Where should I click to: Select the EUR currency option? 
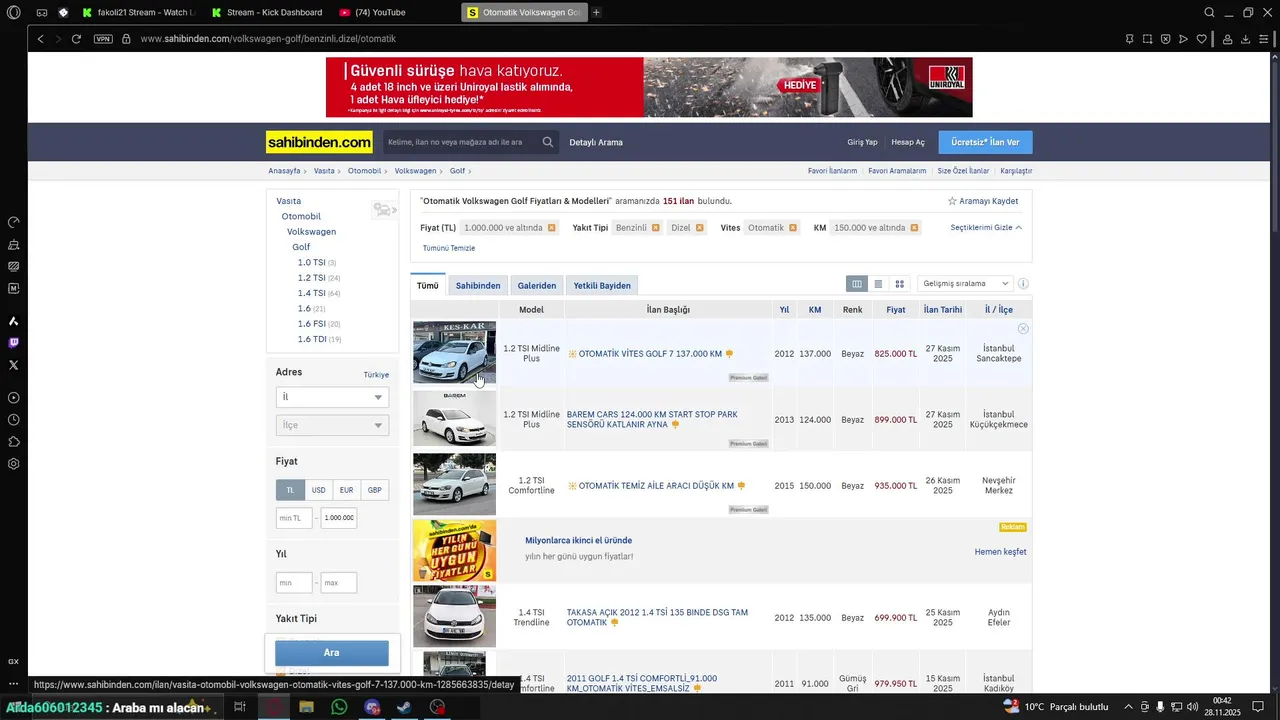[346, 490]
